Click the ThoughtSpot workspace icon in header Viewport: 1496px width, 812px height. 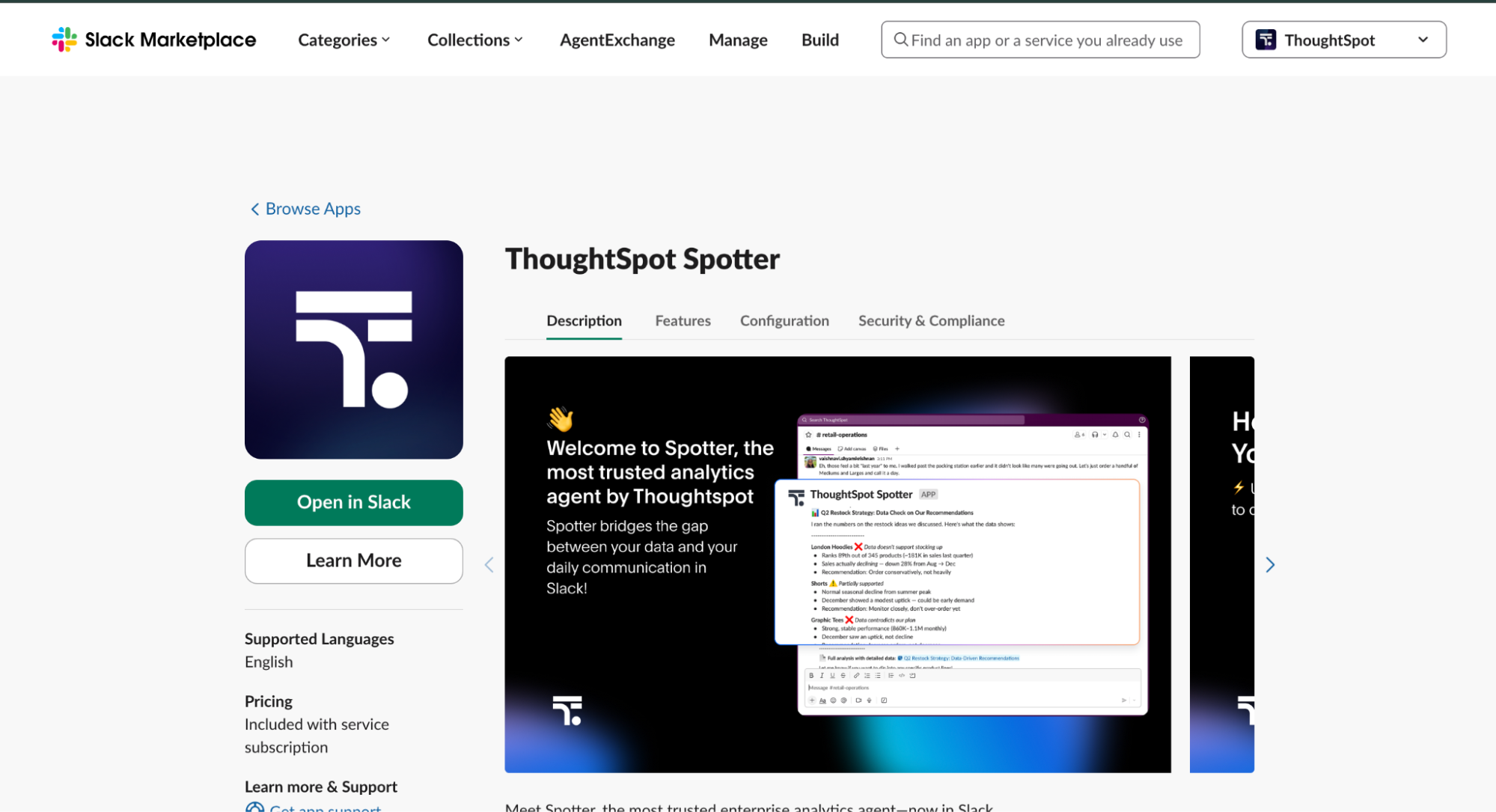pos(1266,40)
